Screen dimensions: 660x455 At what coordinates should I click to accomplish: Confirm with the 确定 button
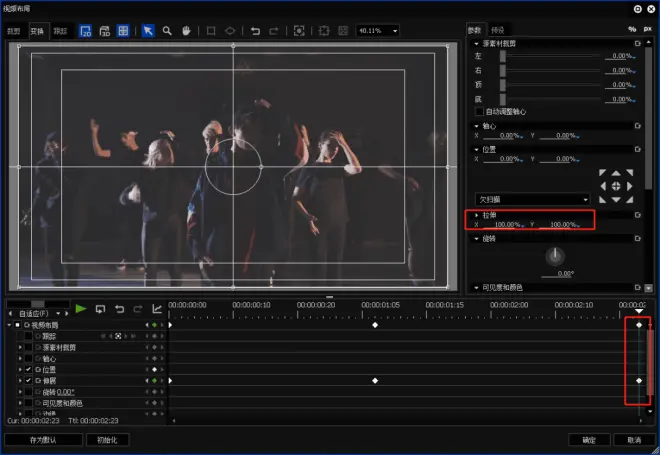click(x=589, y=440)
